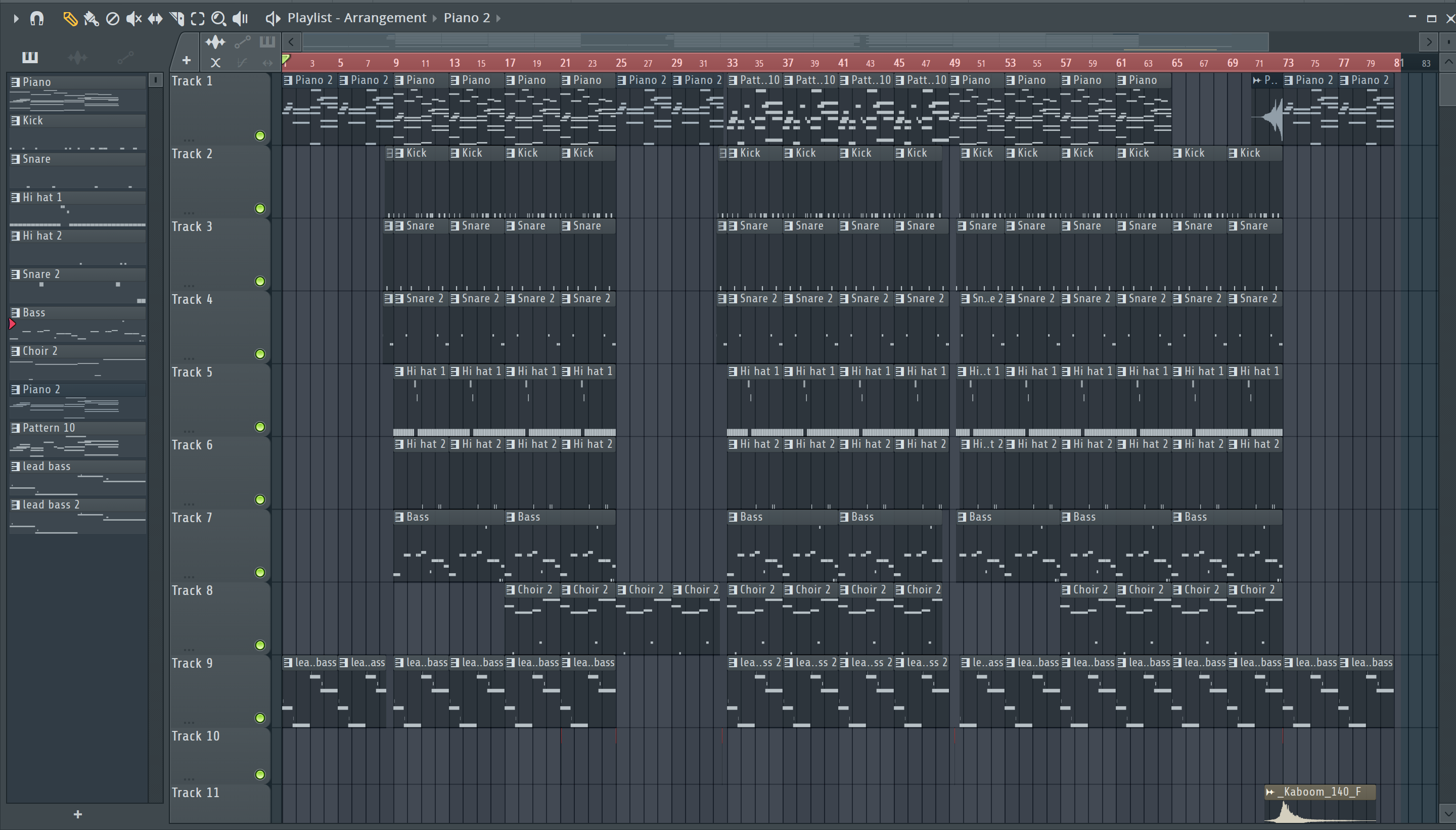The width and height of the screenshot is (1456, 830).
Task: Select the Track 11 header label
Action: click(196, 793)
